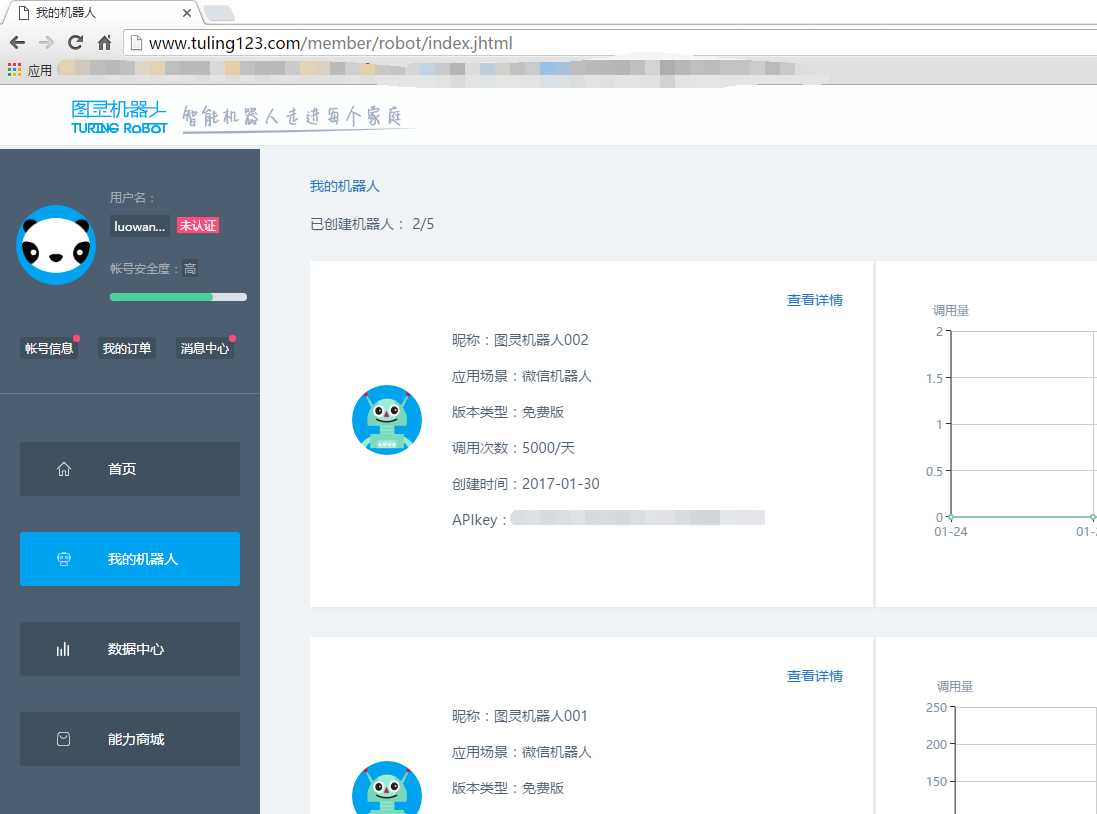The image size is (1097, 814).
Task: Reload the page with the refresh icon
Action: (76, 43)
